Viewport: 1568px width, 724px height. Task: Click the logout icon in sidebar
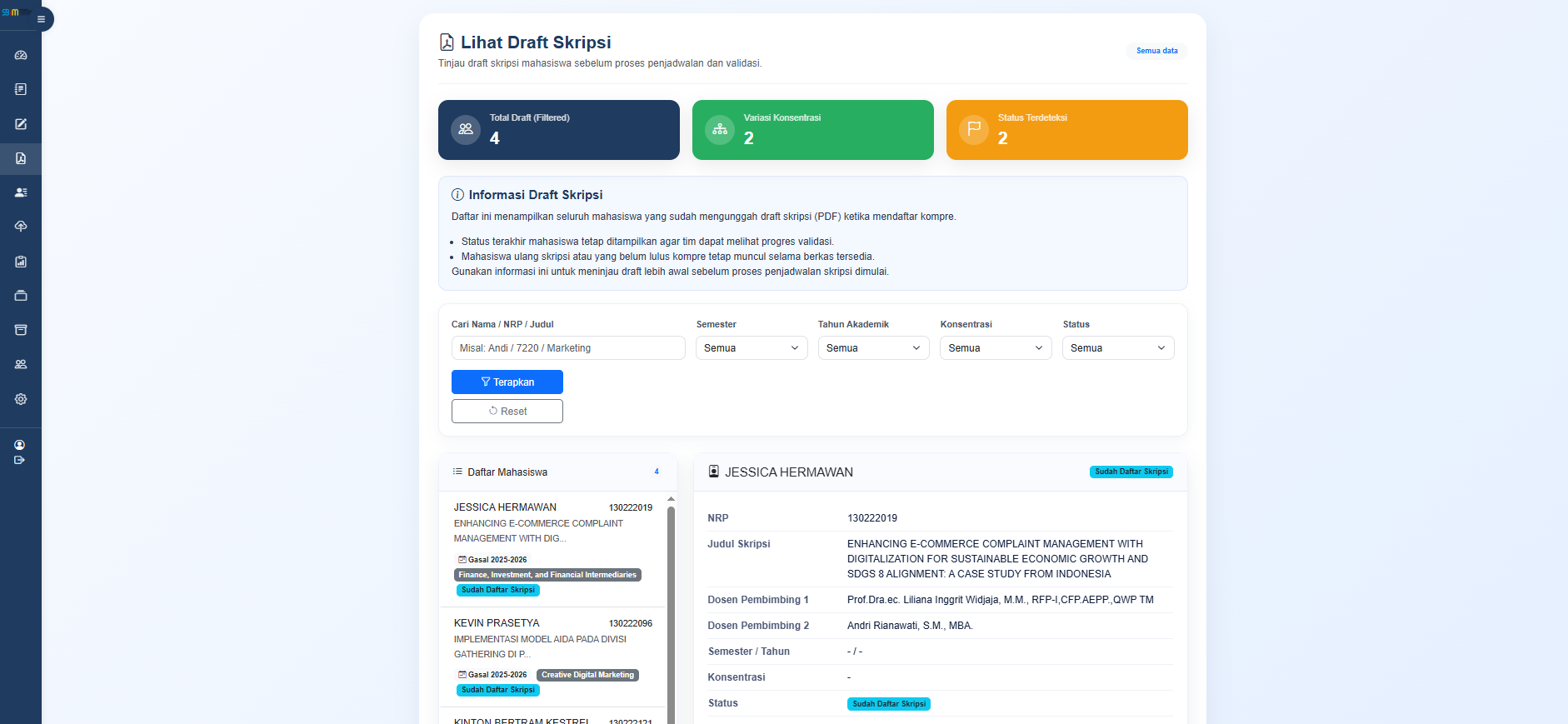(19, 460)
